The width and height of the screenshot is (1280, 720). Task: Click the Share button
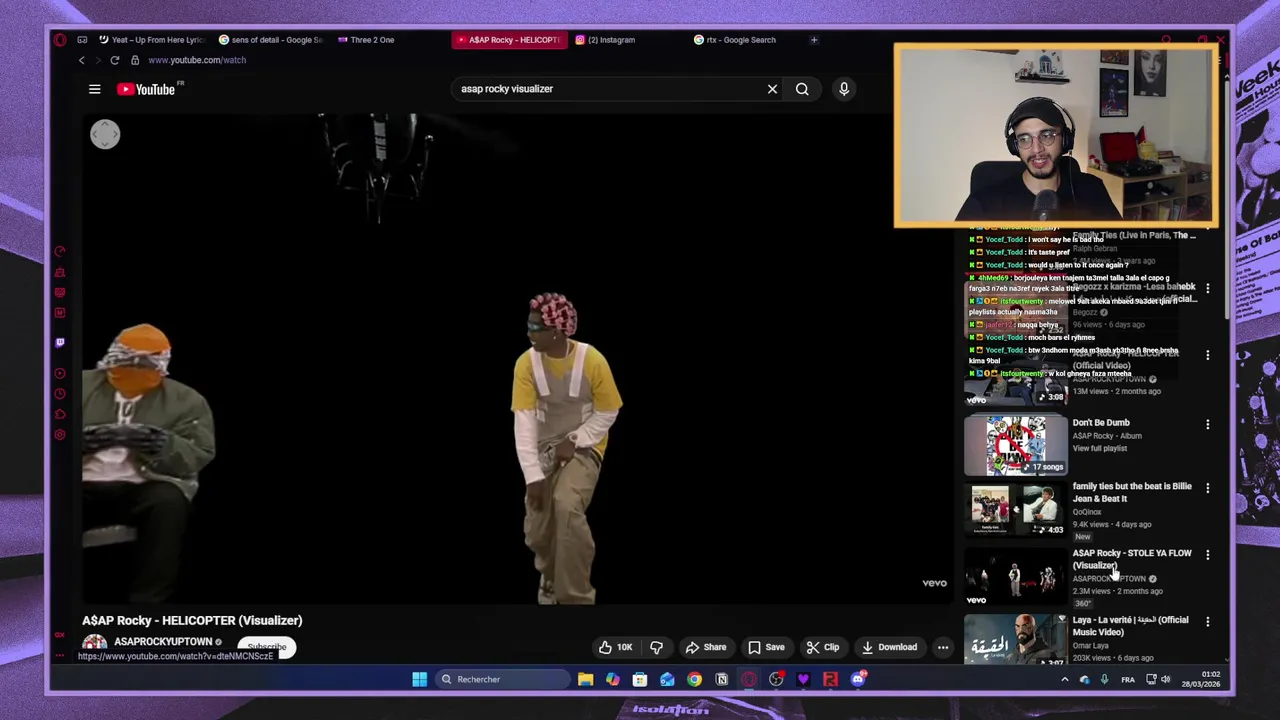tap(705, 647)
